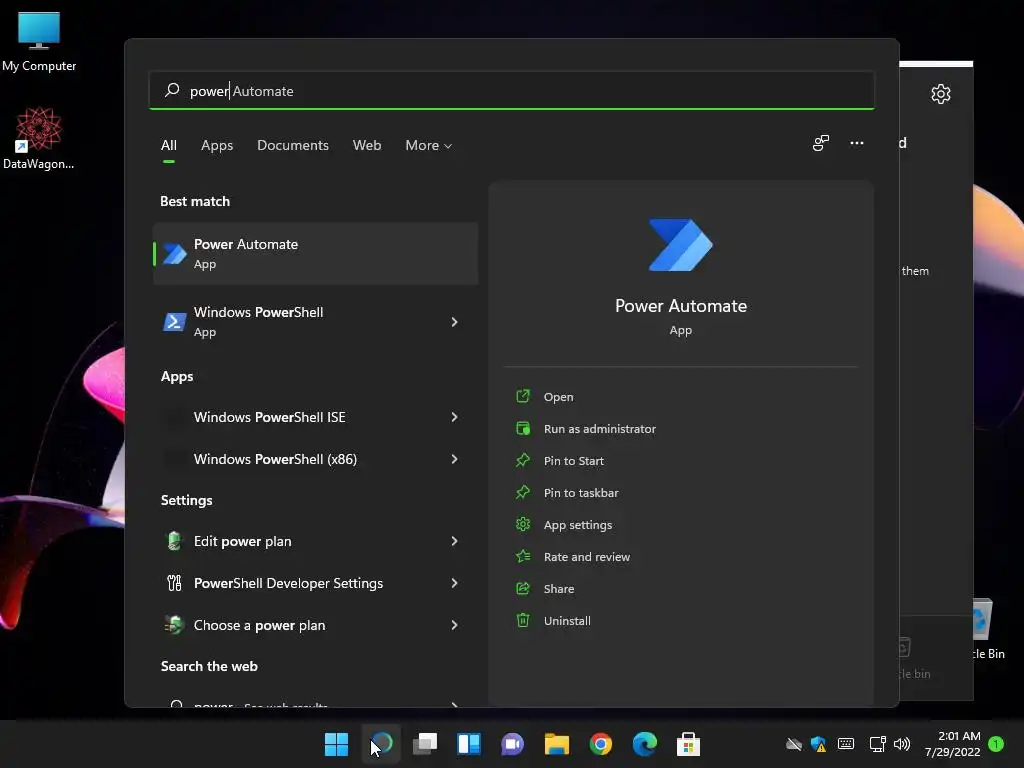The width and height of the screenshot is (1024, 768).
Task: Select Windows PowerShell ISE result
Action: [x=315, y=417]
